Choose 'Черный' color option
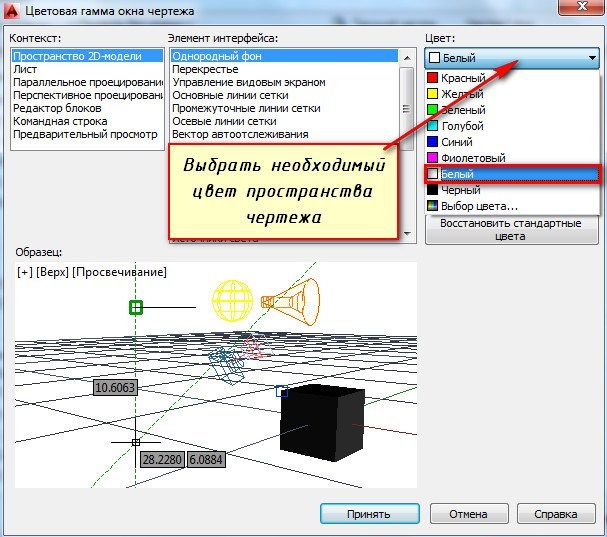The image size is (607, 537). (x=513, y=190)
